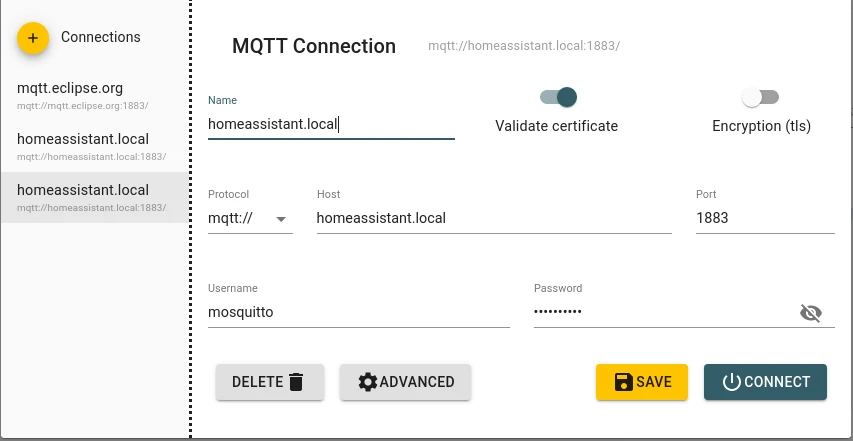The width and height of the screenshot is (853, 441).
Task: Click the trash icon on Delete button
Action: coord(295,382)
